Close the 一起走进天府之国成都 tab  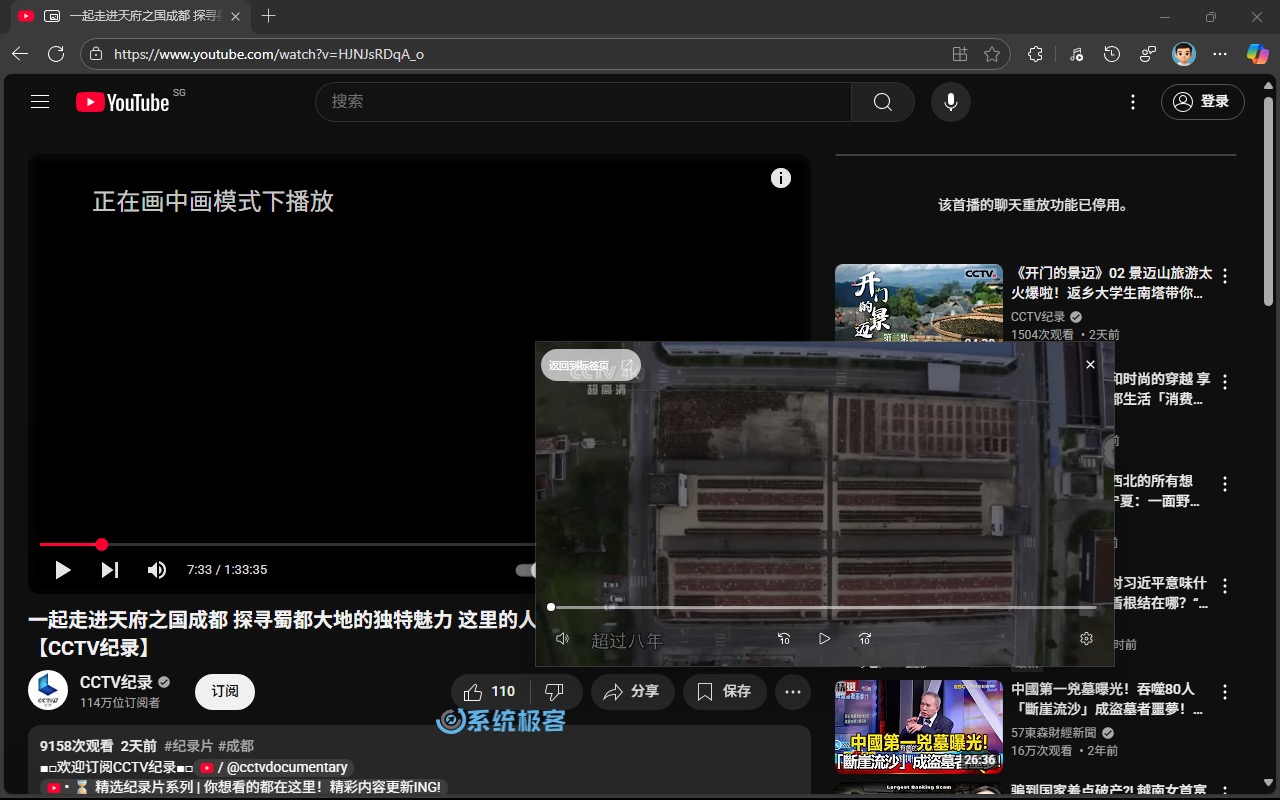pos(234,16)
